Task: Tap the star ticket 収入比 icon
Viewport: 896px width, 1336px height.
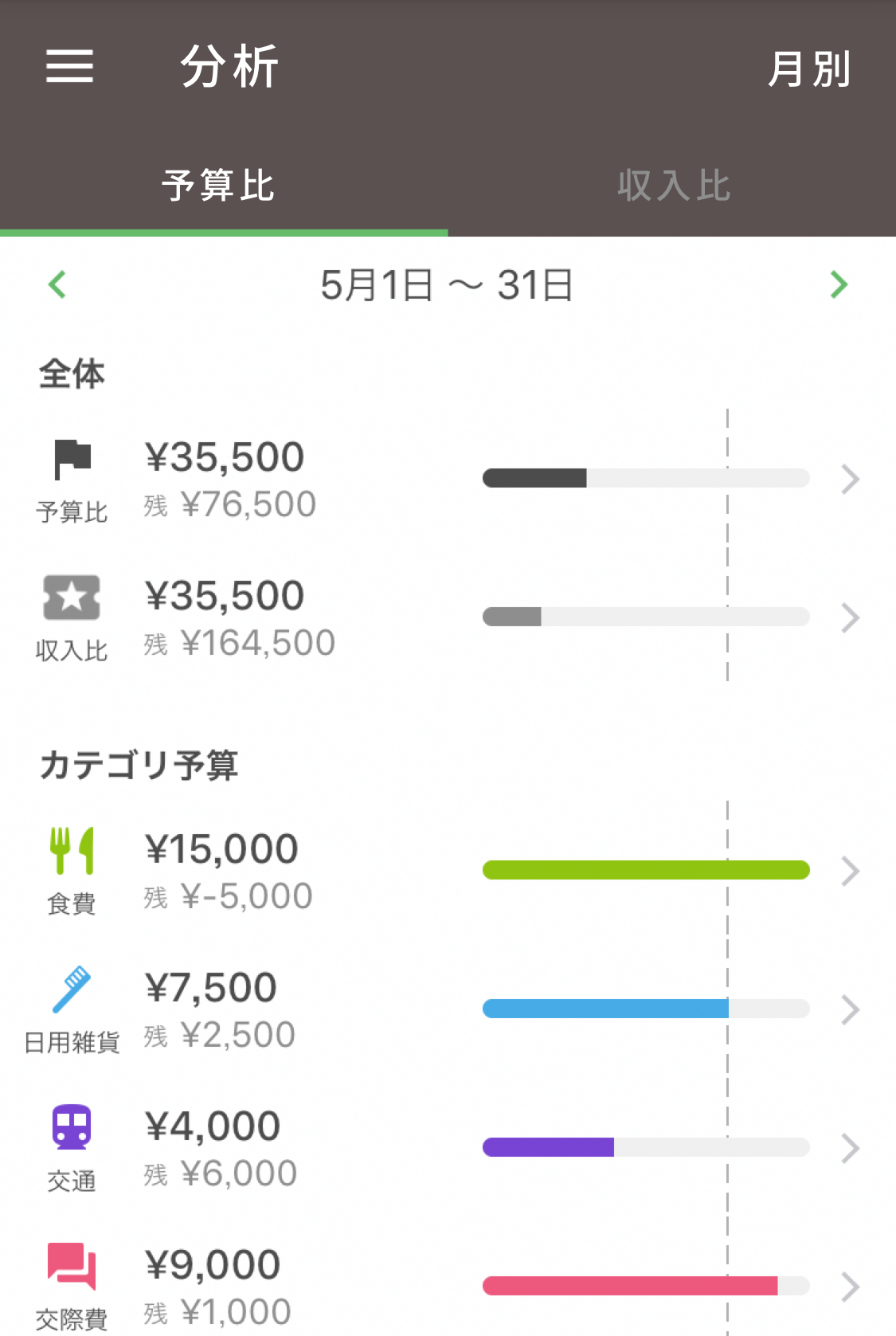Action: [x=72, y=597]
